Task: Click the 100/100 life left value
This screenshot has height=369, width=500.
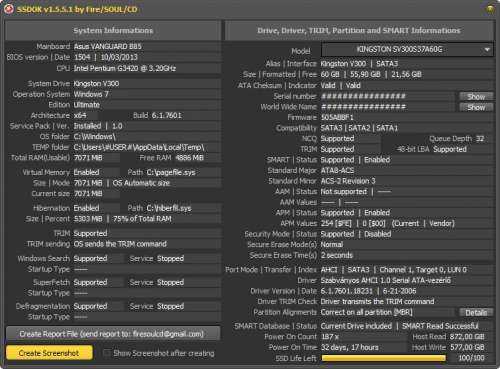Action: coord(471,358)
